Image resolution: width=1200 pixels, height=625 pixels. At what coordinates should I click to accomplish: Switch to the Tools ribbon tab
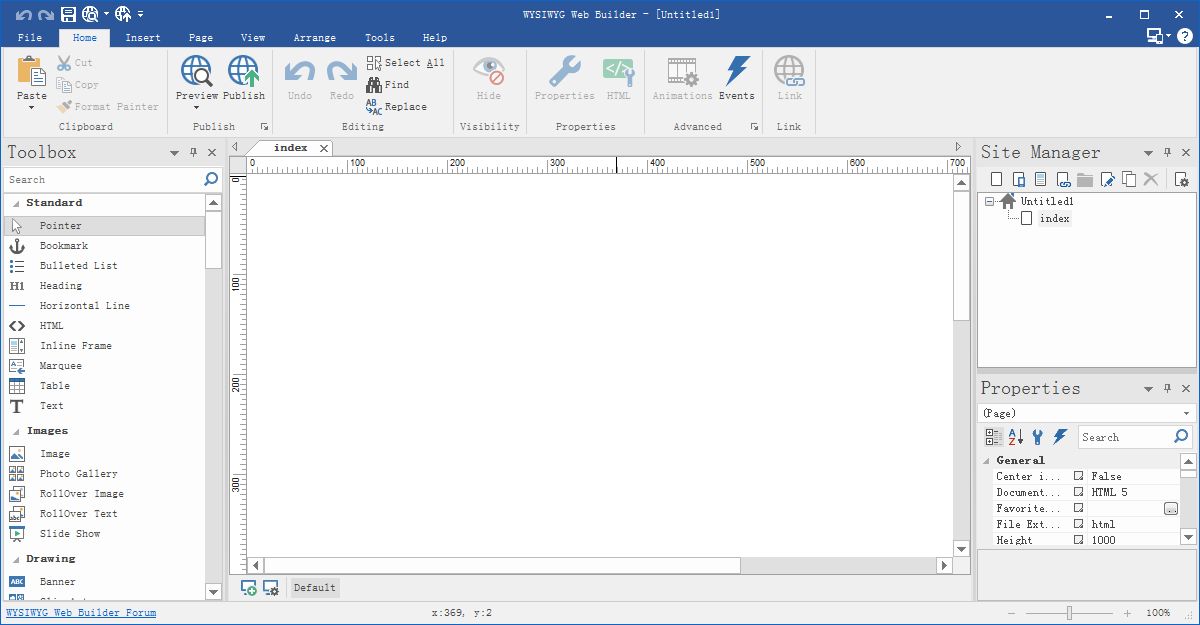coord(380,38)
